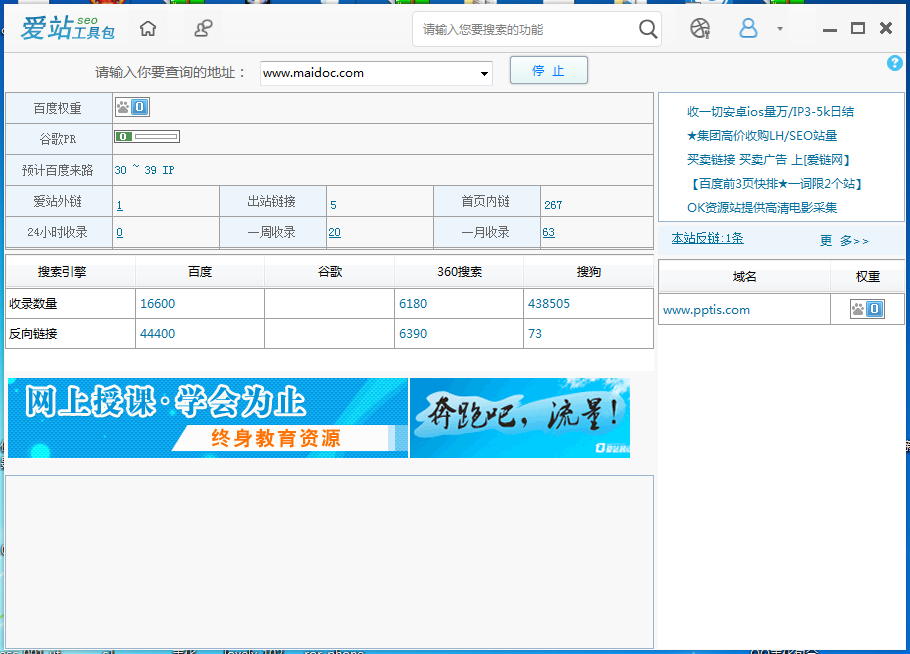910x654 pixels.
Task: Open the skin theme icon
Action: click(700, 28)
